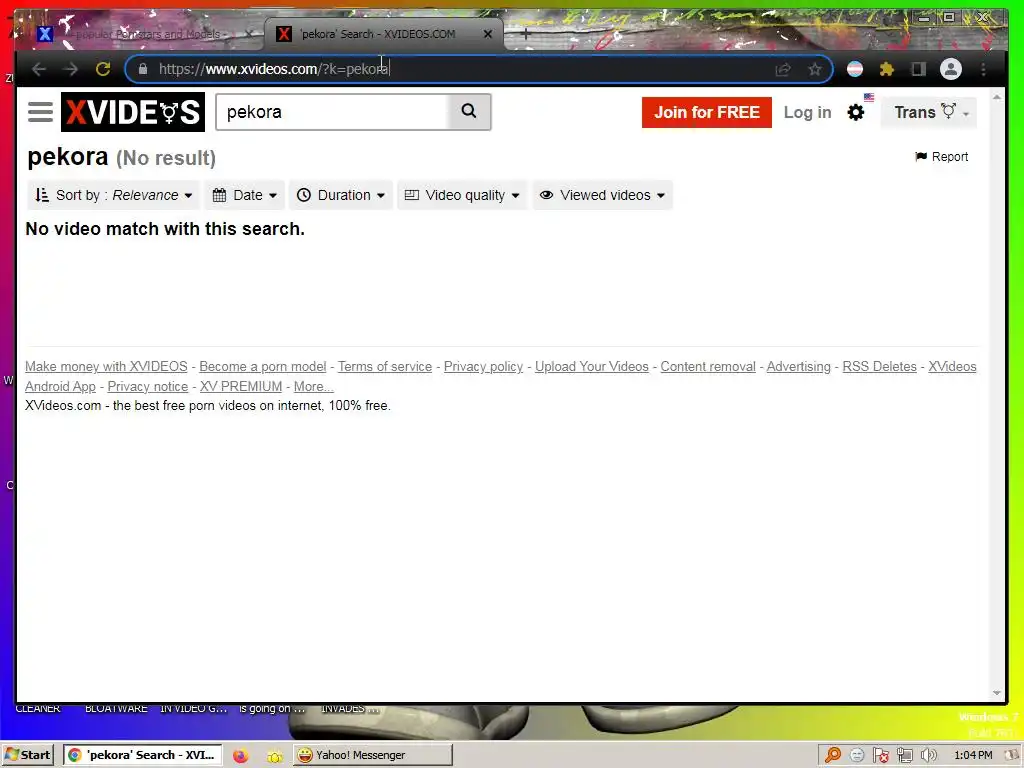Image resolution: width=1024 pixels, height=768 pixels.
Task: Click the Action Center flag tray icon
Action: tap(880, 756)
